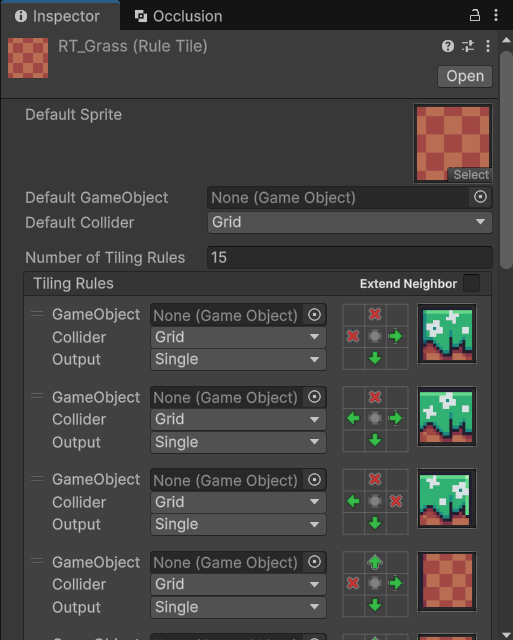The image size is (513, 640).
Task: Open the RT_Grass component options menu
Action: (488, 46)
